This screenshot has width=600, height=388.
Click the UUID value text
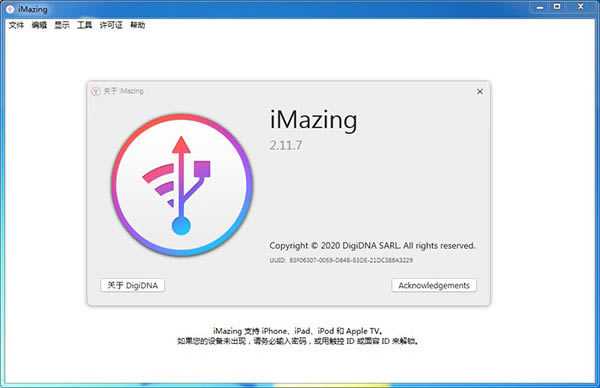[x=351, y=260]
